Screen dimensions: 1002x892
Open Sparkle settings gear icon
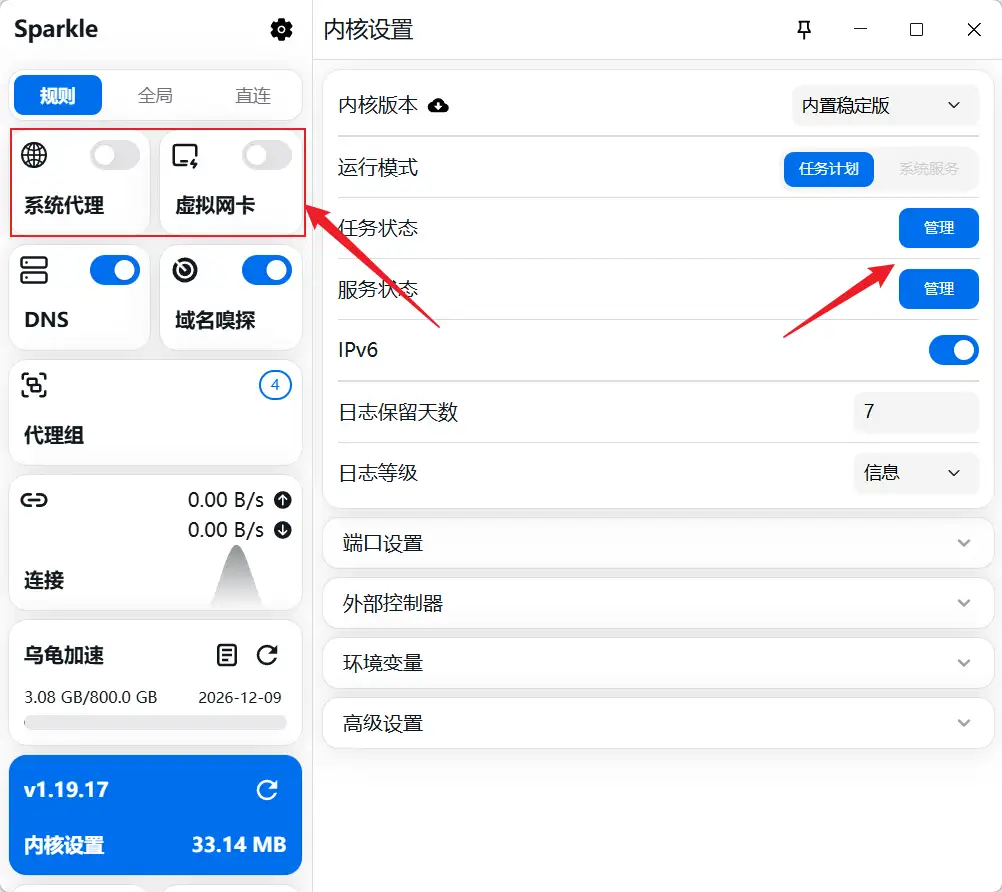click(x=282, y=30)
